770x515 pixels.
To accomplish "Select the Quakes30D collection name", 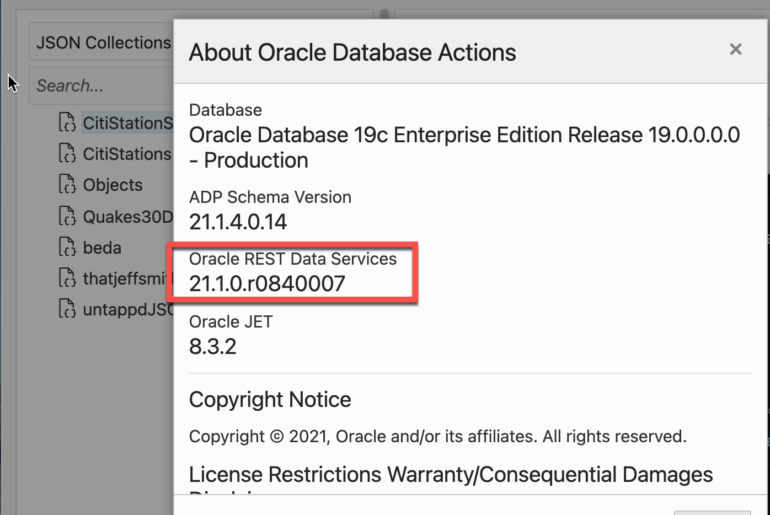I will point(128,217).
